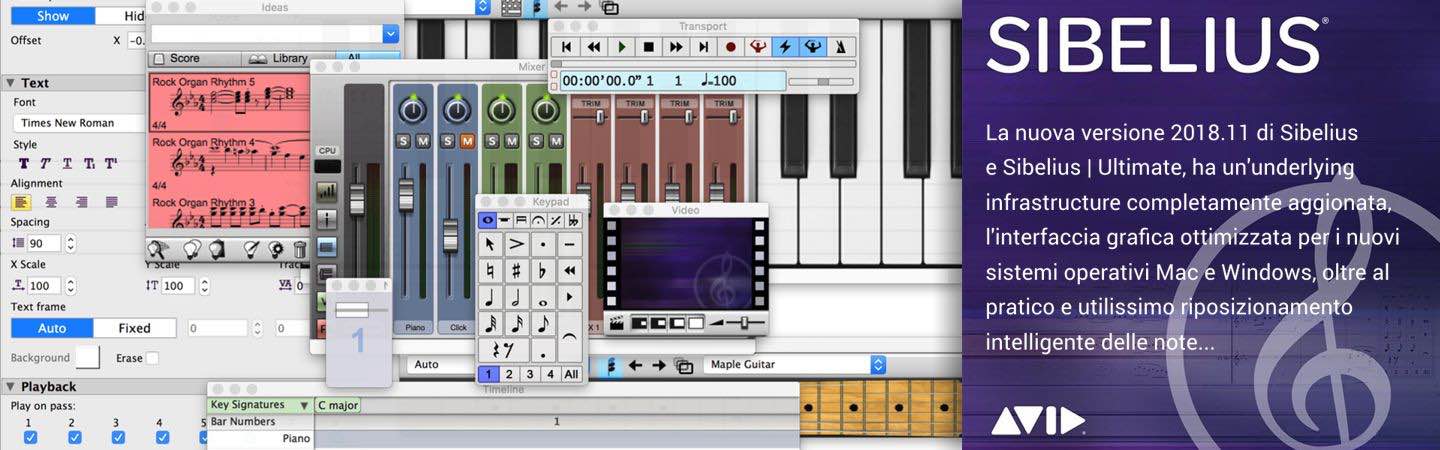Select the sharp sign on Keypad
The image size is (1440, 450).
pyautogui.click(x=517, y=271)
